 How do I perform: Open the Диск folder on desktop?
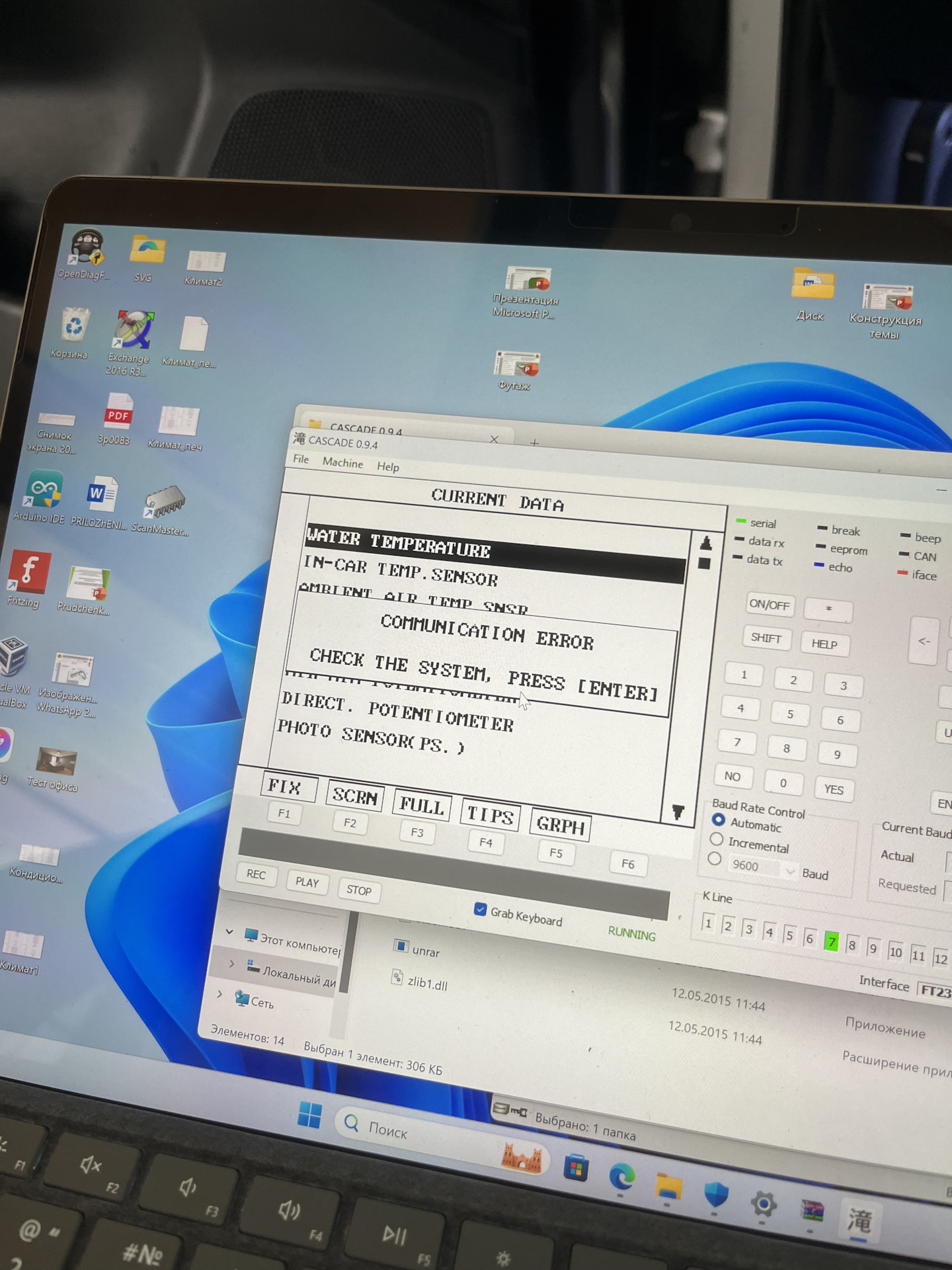811,294
